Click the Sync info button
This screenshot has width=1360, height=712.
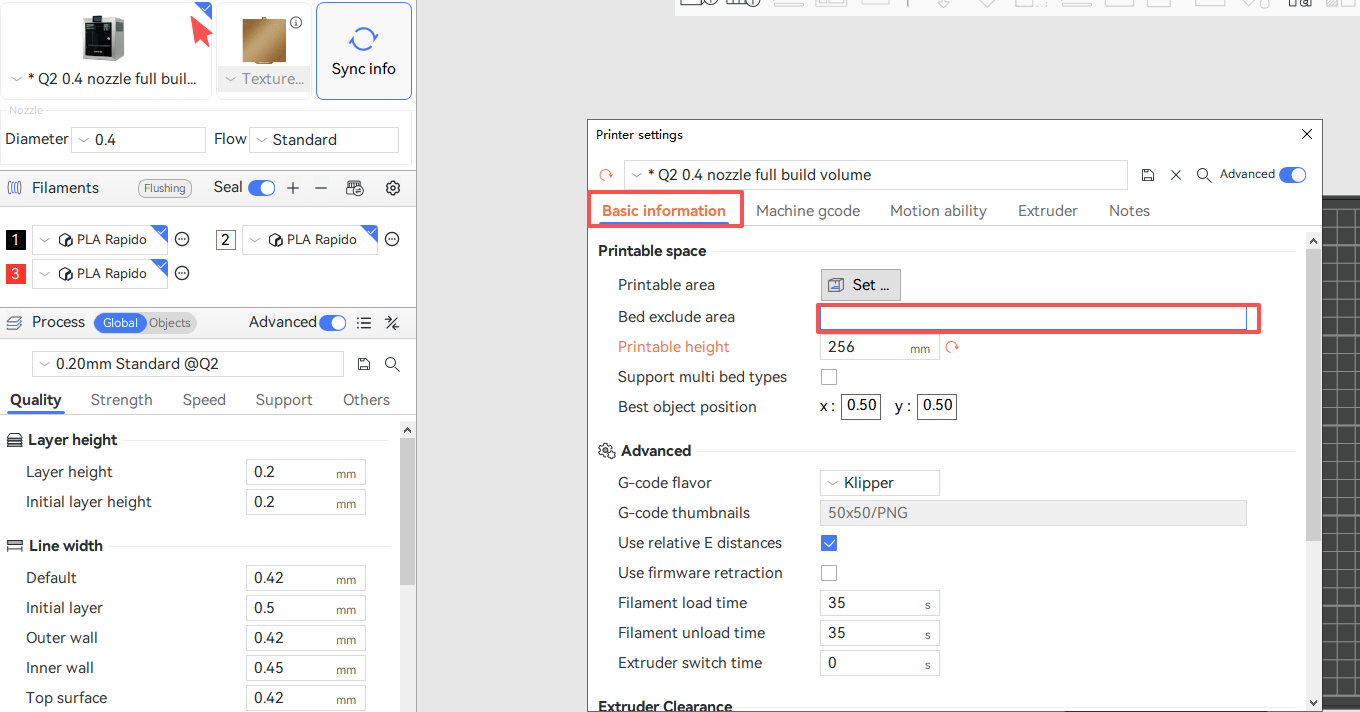(363, 51)
